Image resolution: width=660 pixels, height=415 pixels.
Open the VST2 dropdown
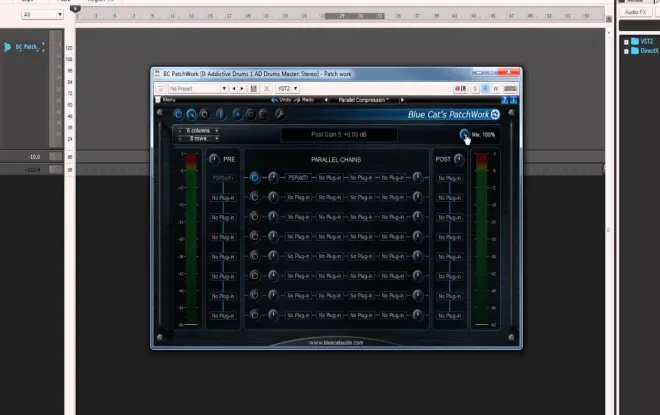pyautogui.click(x=287, y=88)
